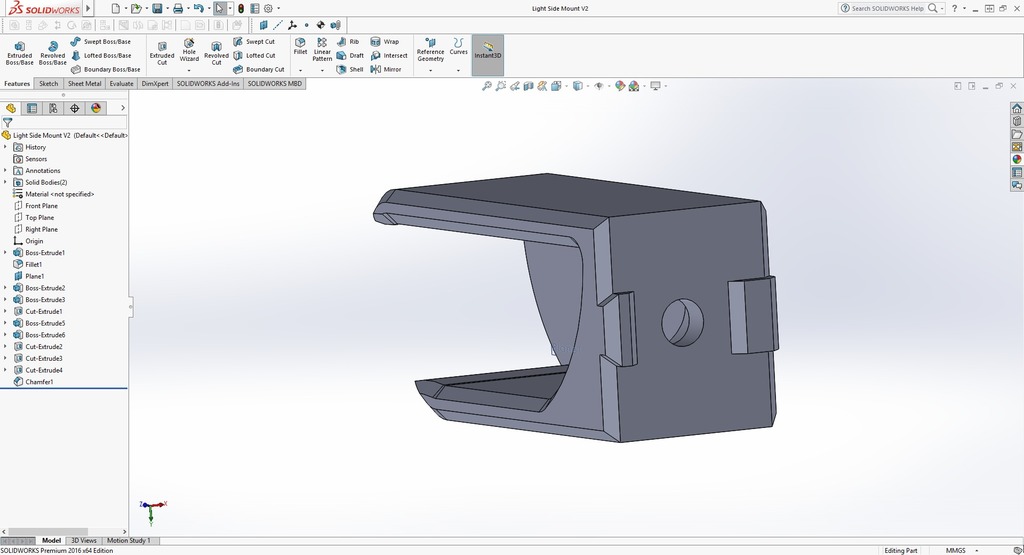This screenshot has width=1024, height=555.
Task: Open the FeatureManager design tree tab
Action: click(x=11, y=108)
